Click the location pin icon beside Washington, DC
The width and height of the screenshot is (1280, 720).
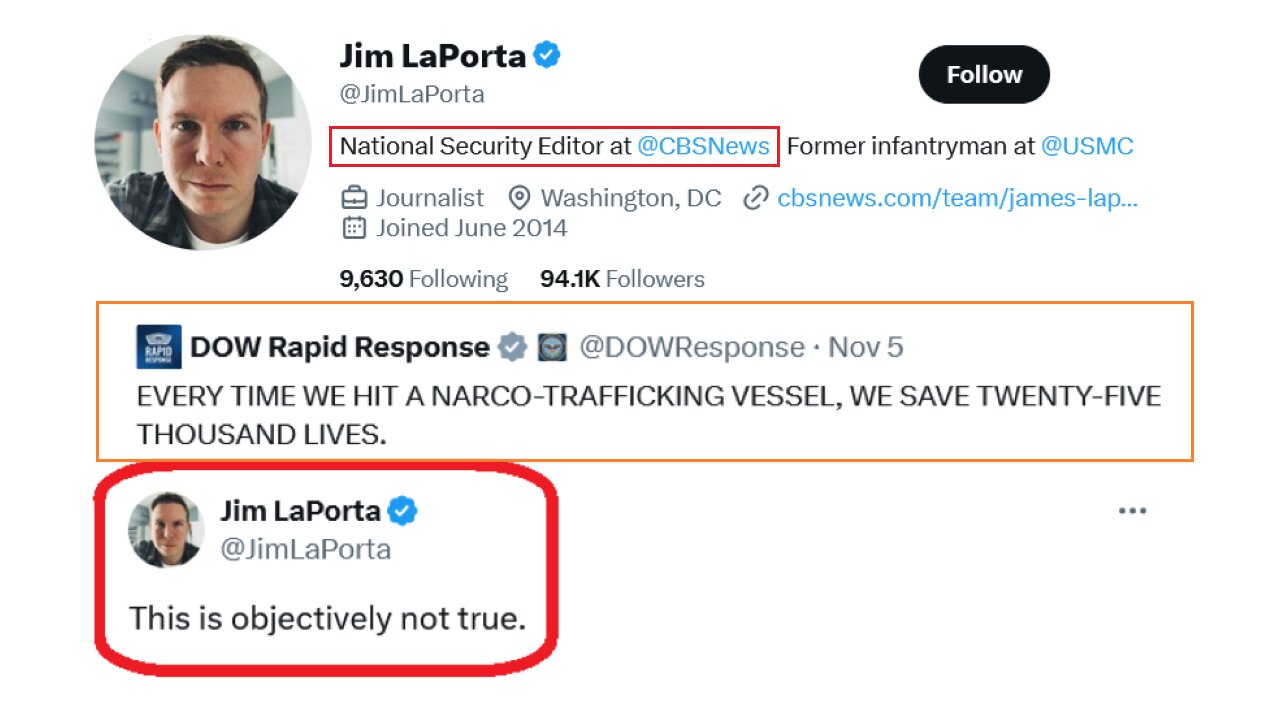click(518, 197)
